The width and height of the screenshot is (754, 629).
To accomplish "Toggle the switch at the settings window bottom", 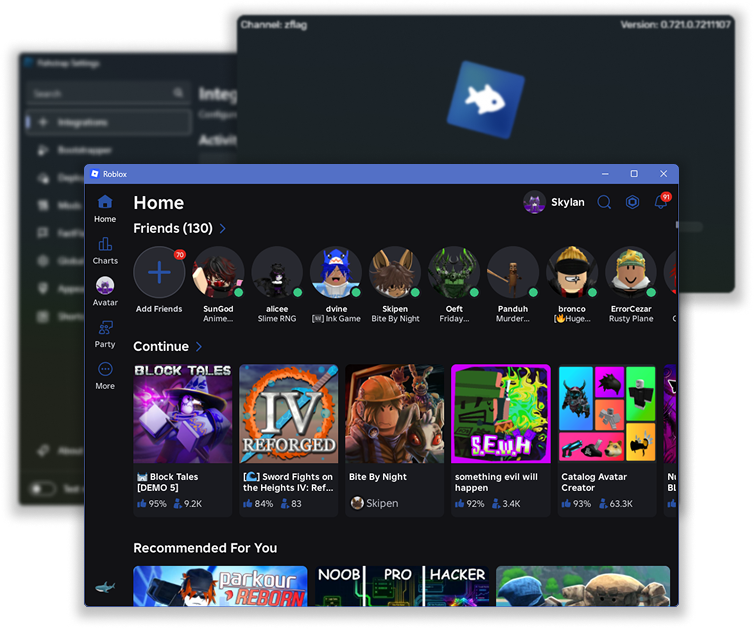I will (43, 489).
